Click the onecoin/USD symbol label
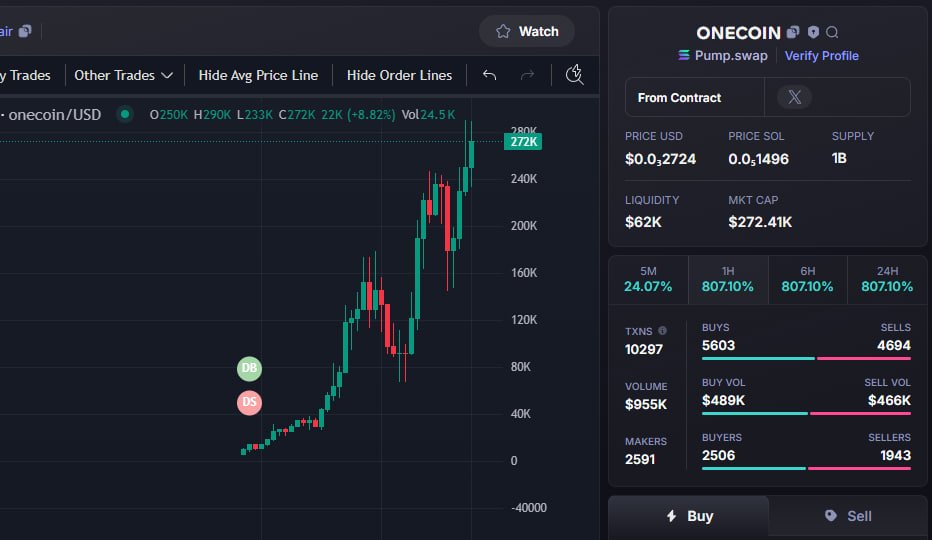932x540 pixels. pyautogui.click(x=55, y=114)
